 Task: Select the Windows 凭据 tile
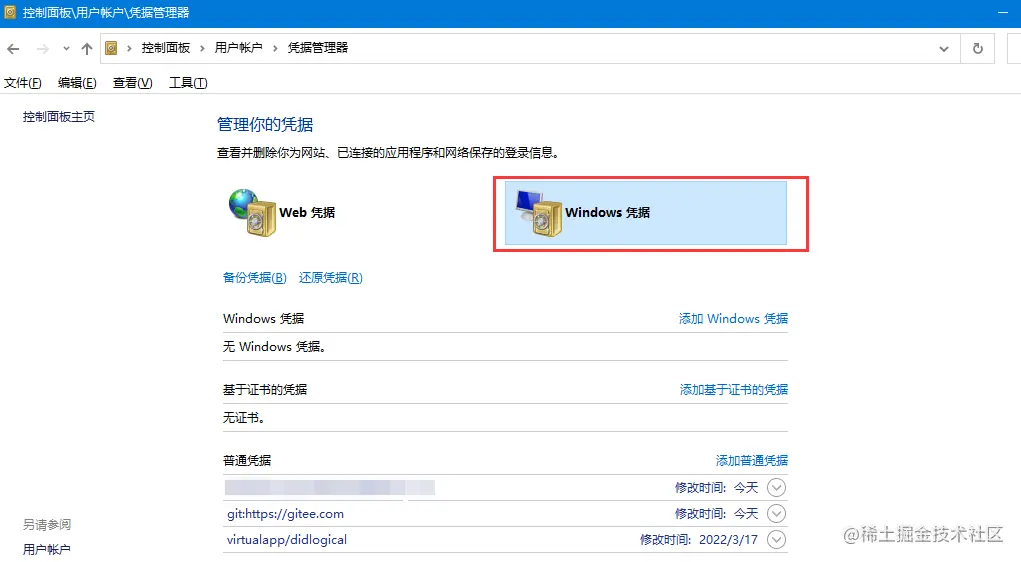click(645, 213)
